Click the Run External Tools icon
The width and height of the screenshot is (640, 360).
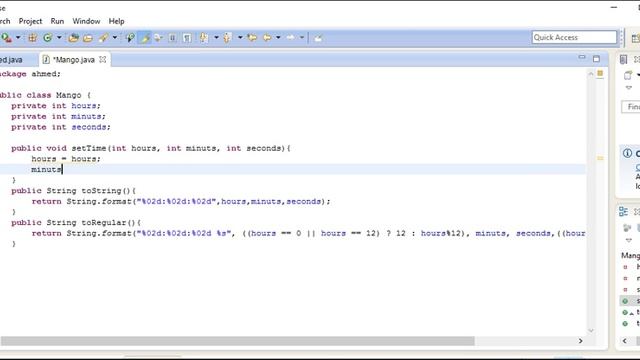(6, 38)
